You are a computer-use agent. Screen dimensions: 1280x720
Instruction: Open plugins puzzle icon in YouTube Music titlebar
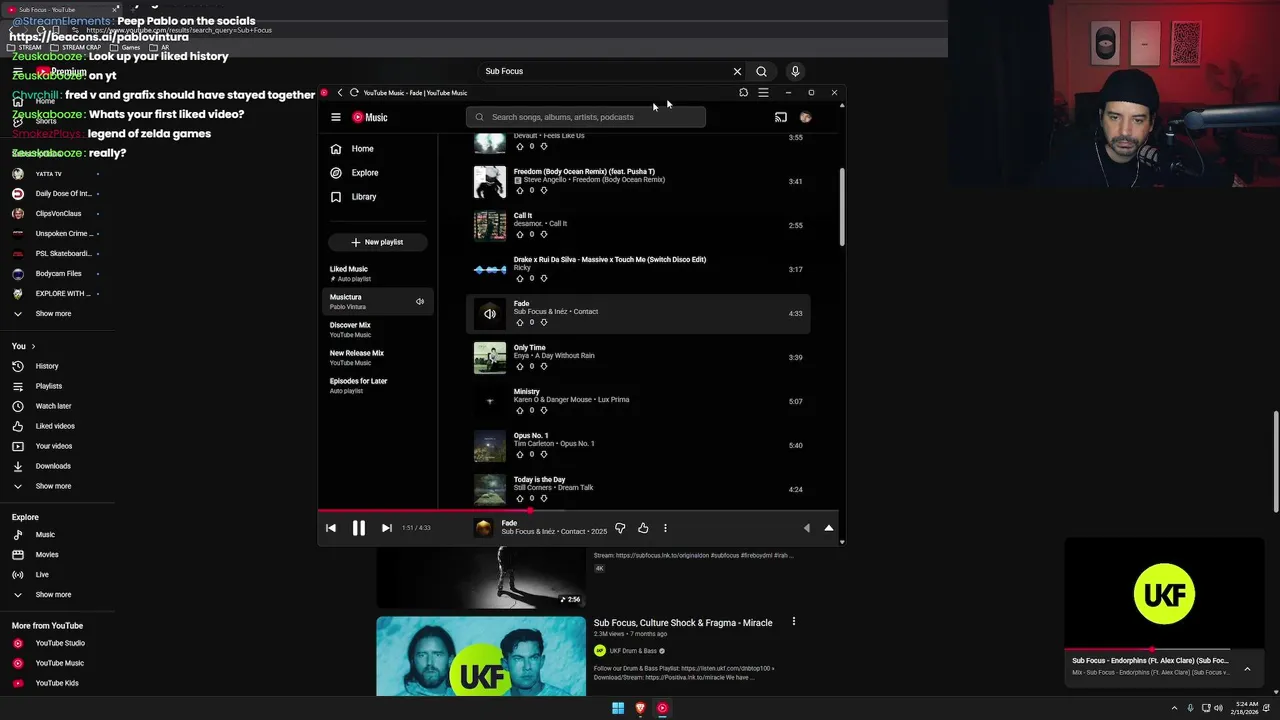743,93
